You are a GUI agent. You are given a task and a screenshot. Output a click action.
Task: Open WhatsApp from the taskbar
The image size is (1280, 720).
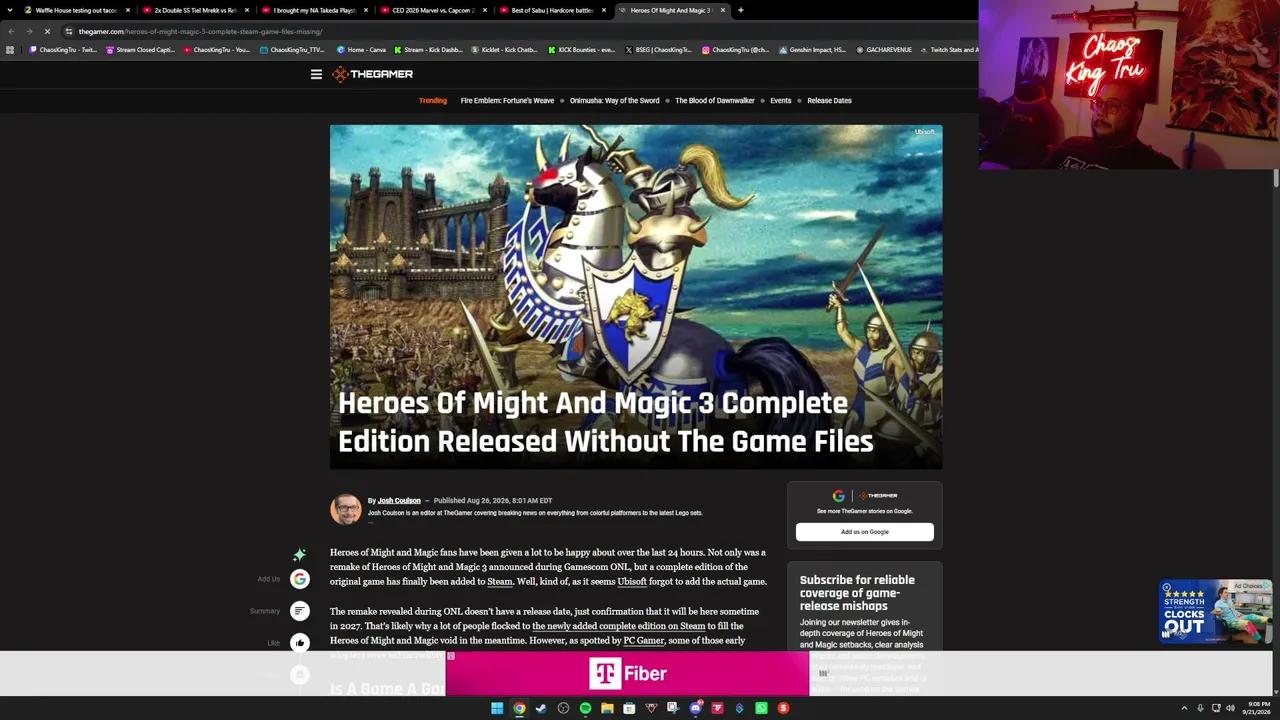(761, 708)
